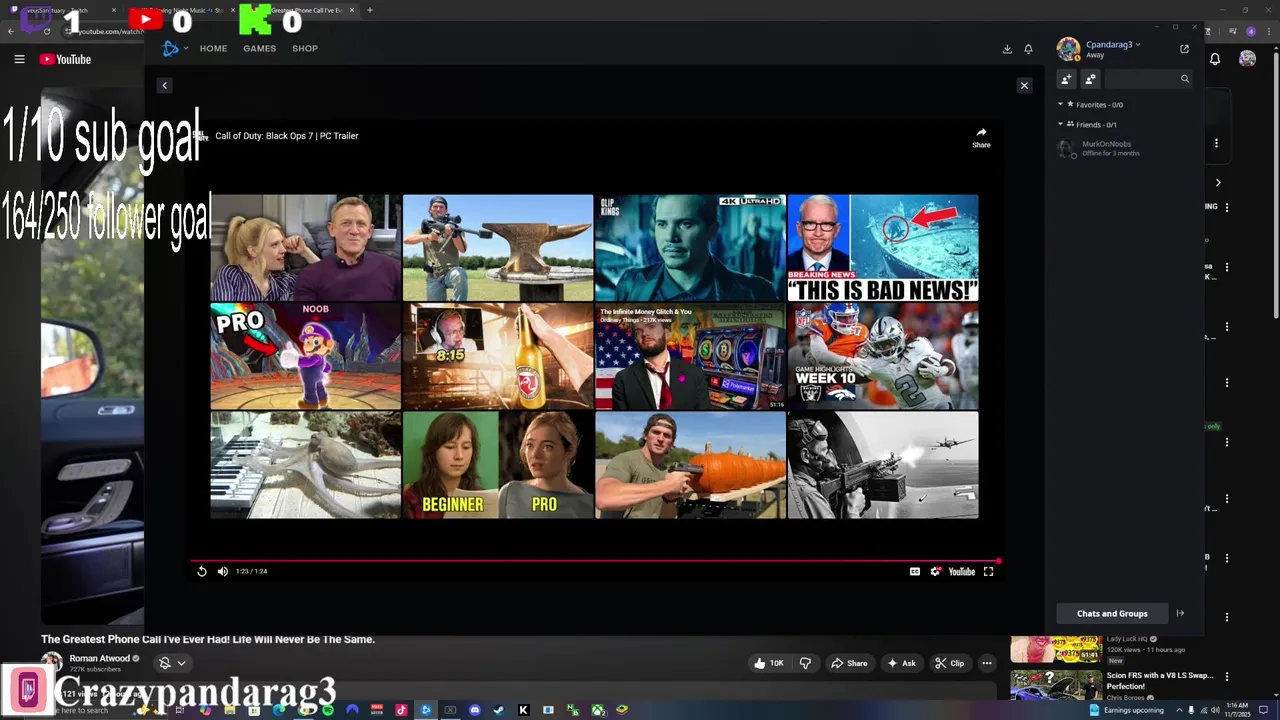Image resolution: width=1280 pixels, height=720 pixels.
Task: Click the Add a Friend icon
Action: click(1066, 79)
